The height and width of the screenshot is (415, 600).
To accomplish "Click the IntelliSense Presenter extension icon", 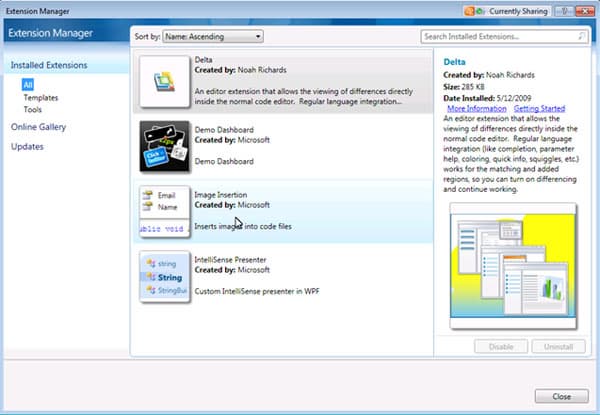I will [x=165, y=277].
